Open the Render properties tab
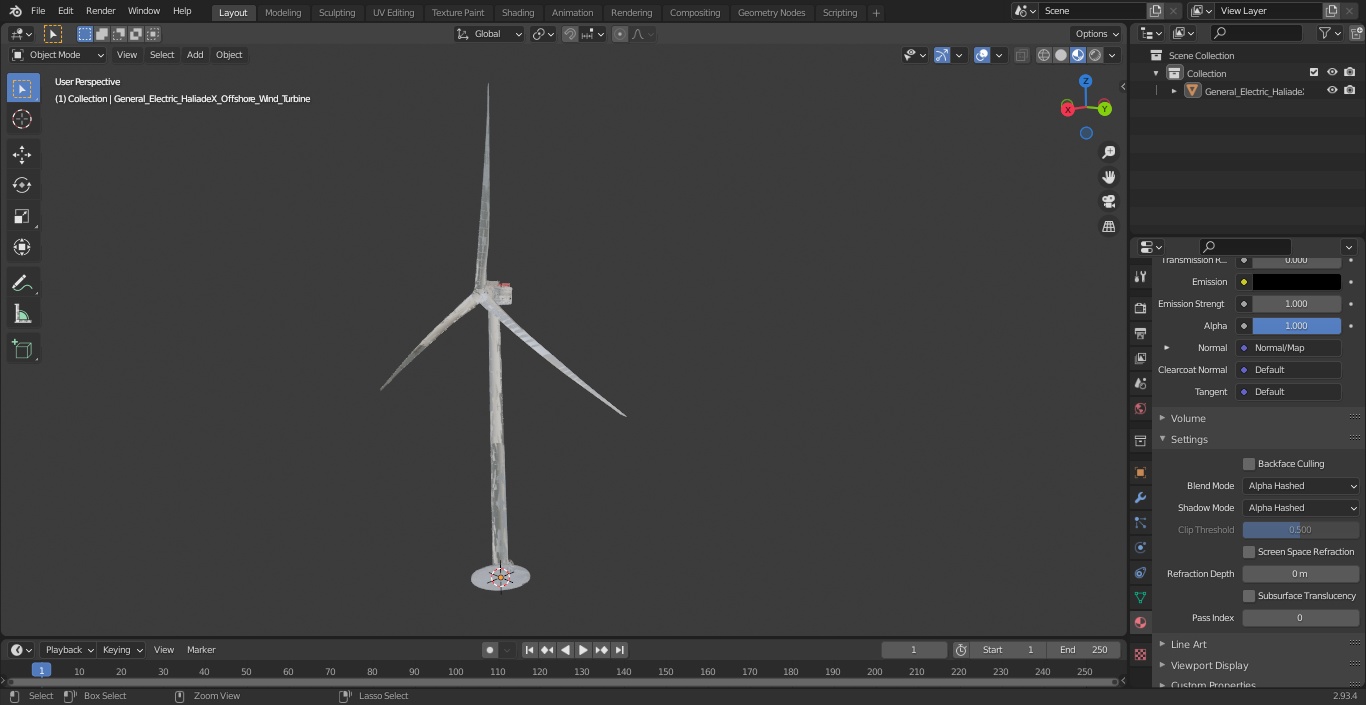The width and height of the screenshot is (1366, 705). [x=1140, y=308]
